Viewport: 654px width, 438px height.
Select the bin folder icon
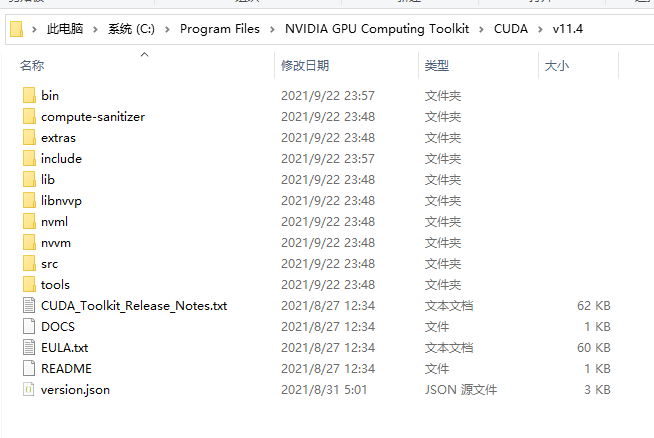click(x=29, y=95)
